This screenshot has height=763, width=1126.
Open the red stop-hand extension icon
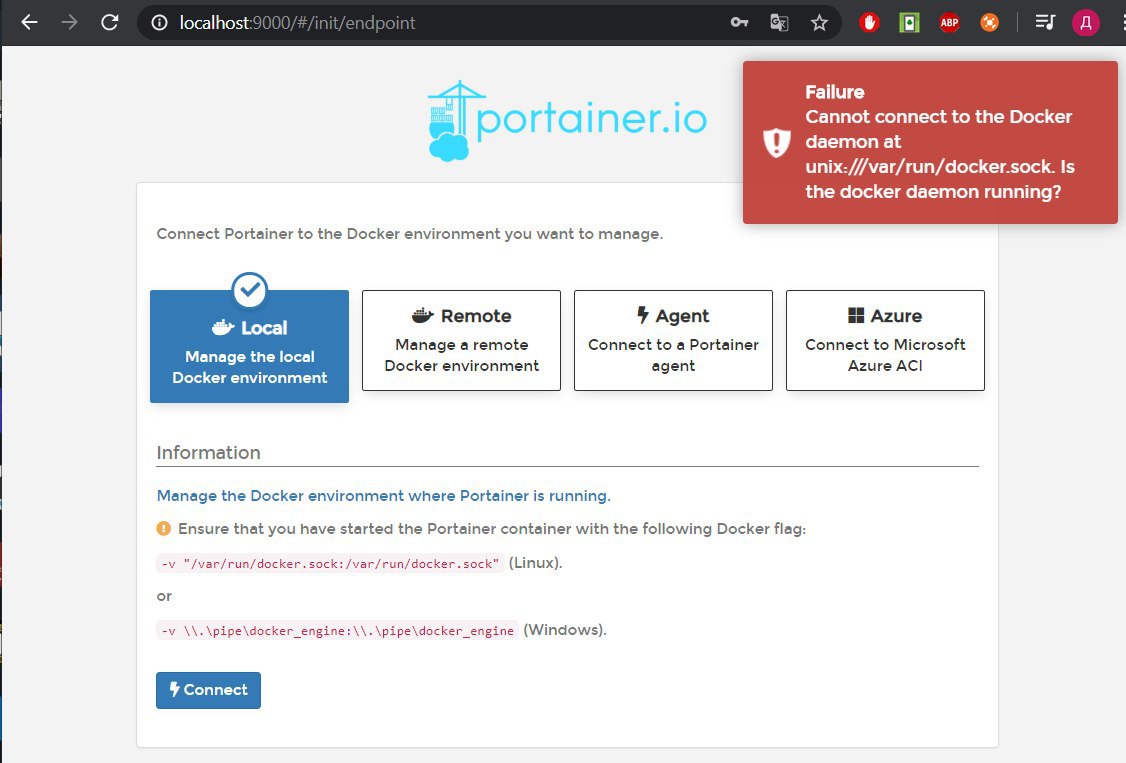[x=870, y=23]
